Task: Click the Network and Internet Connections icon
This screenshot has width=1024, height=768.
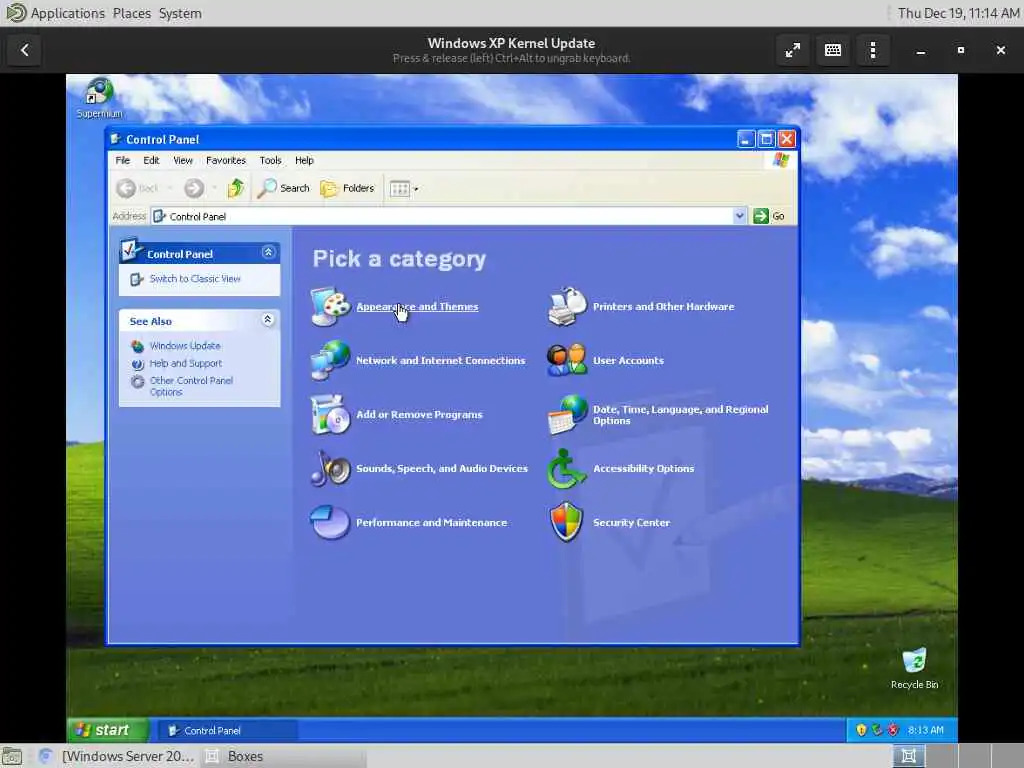Action: coord(330,360)
